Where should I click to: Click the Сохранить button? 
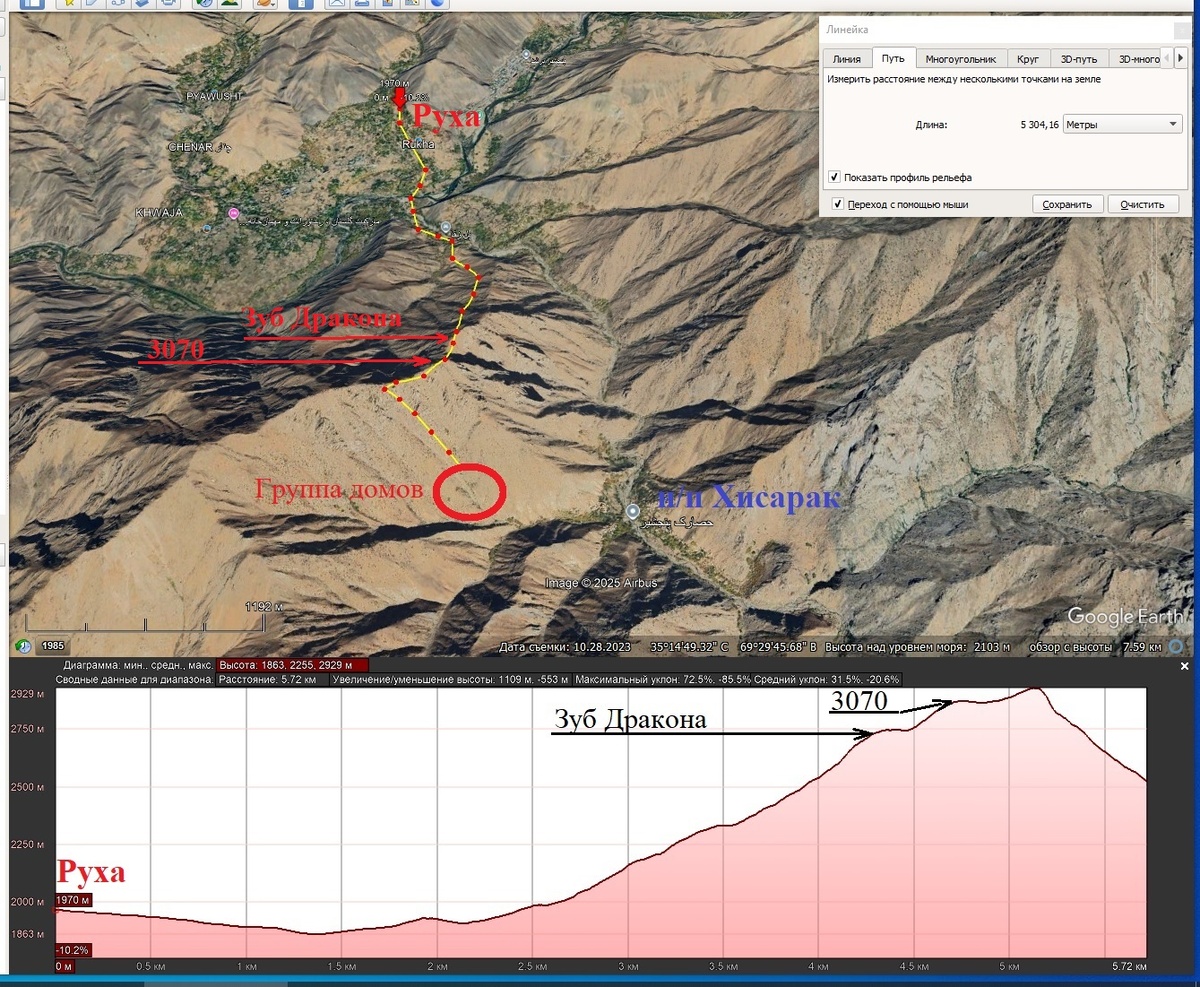pyautogui.click(x=1068, y=204)
